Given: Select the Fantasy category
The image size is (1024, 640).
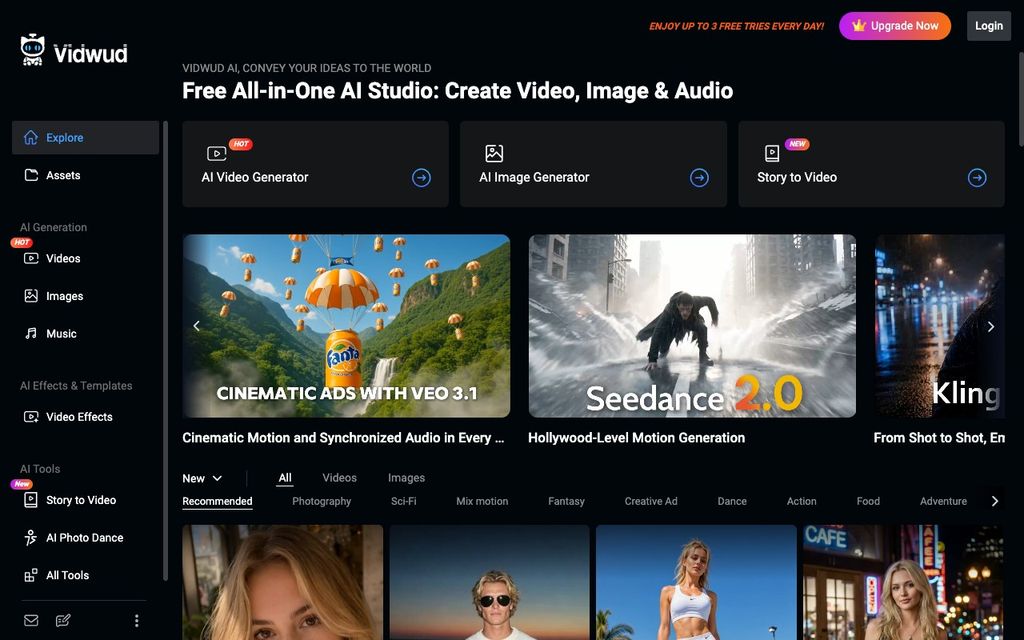Looking at the screenshot, I should [x=566, y=502].
